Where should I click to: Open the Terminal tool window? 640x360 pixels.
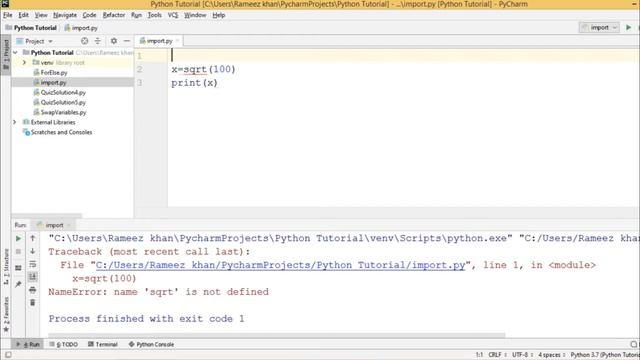pos(103,344)
